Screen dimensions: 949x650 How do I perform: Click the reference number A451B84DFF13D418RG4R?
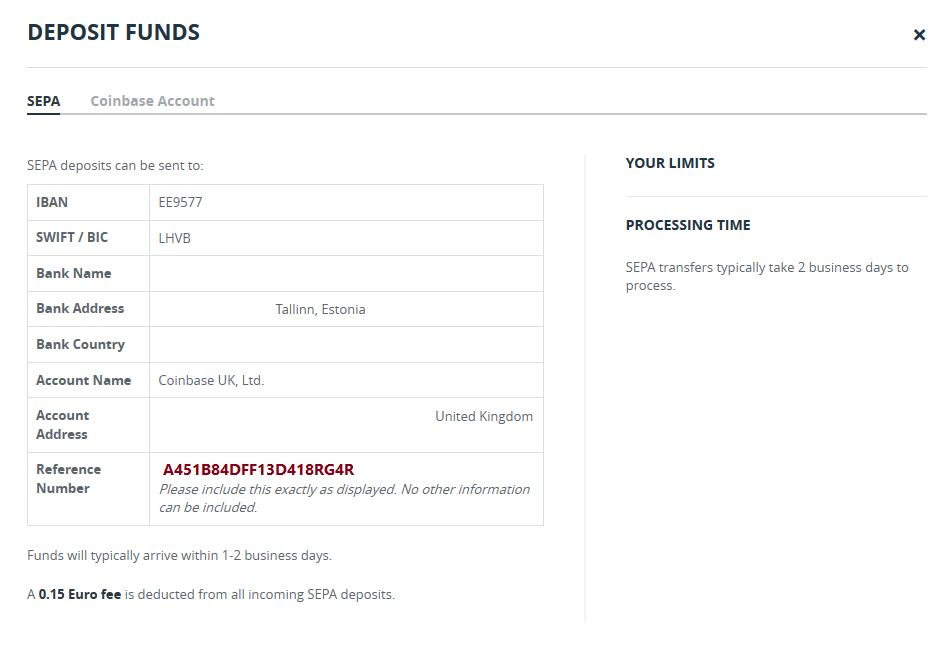(x=259, y=470)
